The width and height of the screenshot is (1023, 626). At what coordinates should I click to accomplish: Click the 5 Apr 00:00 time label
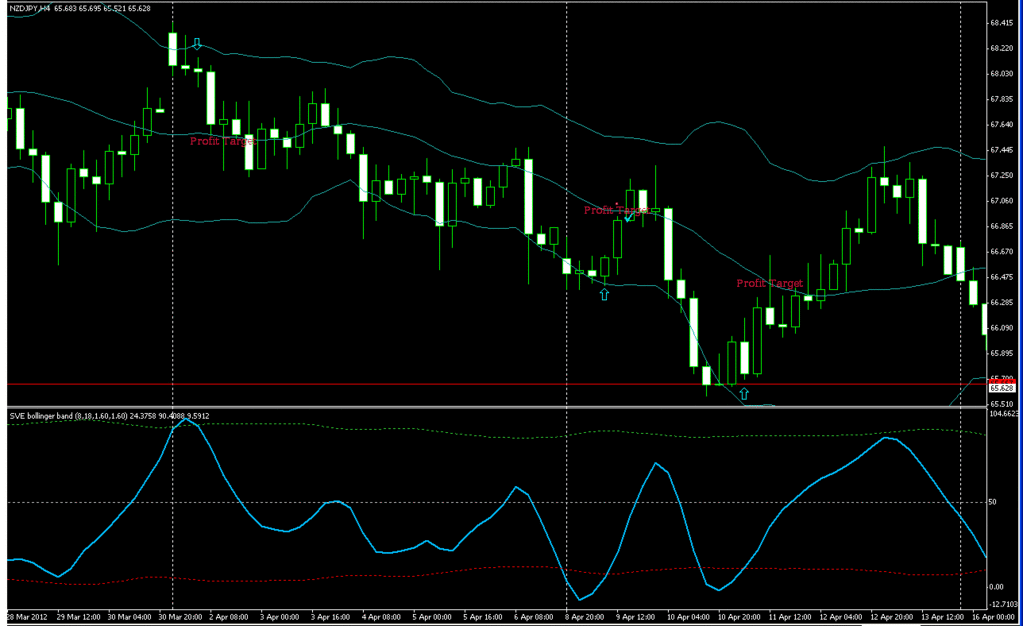point(432,617)
